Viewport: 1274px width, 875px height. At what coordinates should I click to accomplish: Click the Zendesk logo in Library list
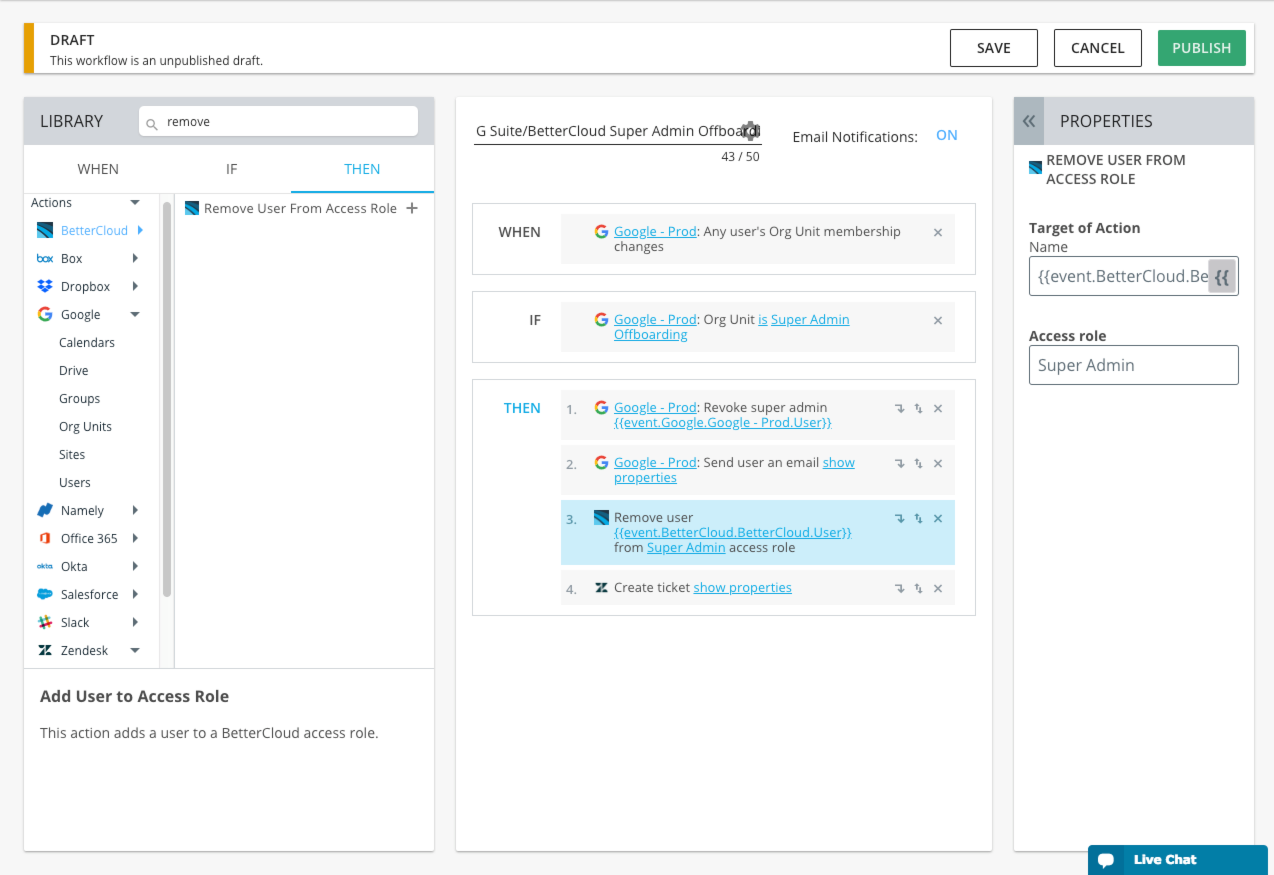44,650
